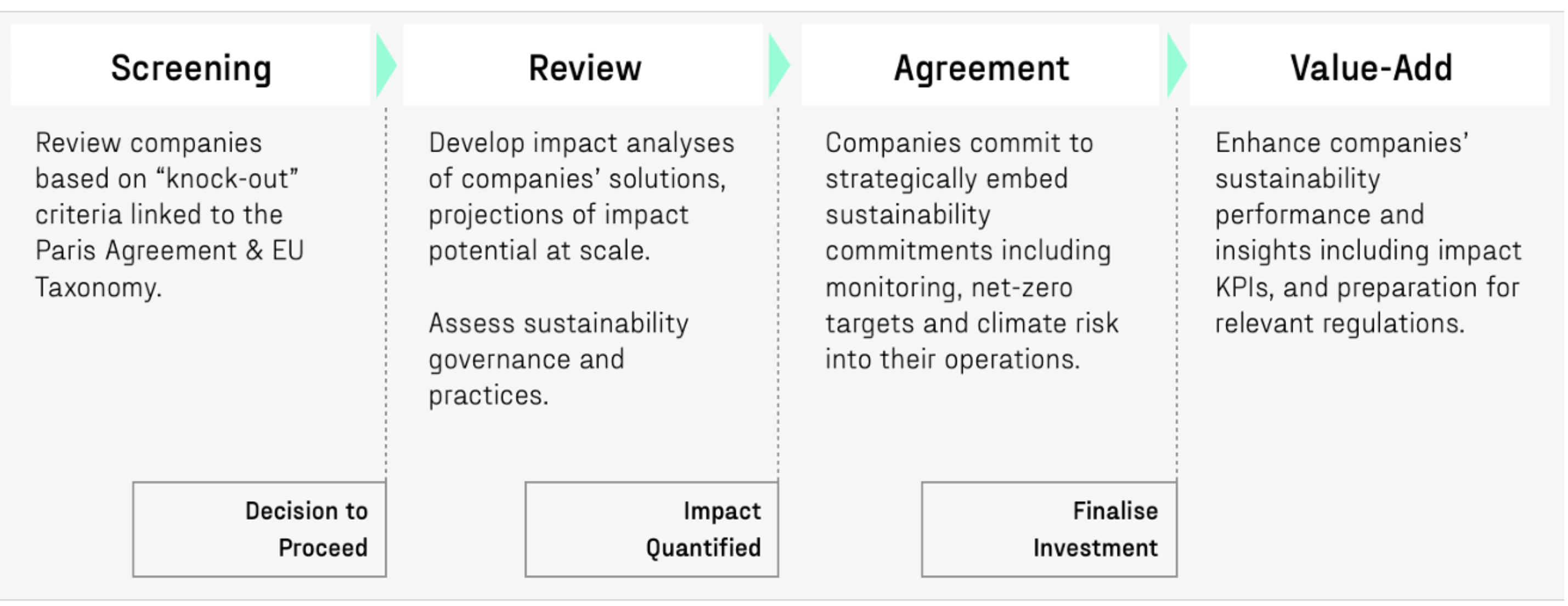The height and width of the screenshot is (606, 1568).
Task: Click the Impact Quantified box
Action: tap(651, 529)
